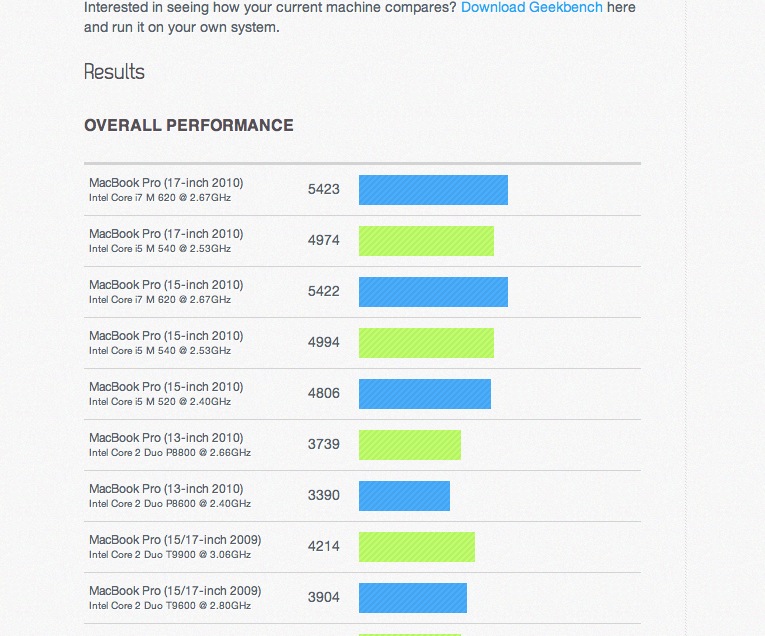Image resolution: width=765 pixels, height=636 pixels.
Task: Select MacBook Pro 17-inch Core i5 M 540 row
Action: pyautogui.click(x=362, y=241)
